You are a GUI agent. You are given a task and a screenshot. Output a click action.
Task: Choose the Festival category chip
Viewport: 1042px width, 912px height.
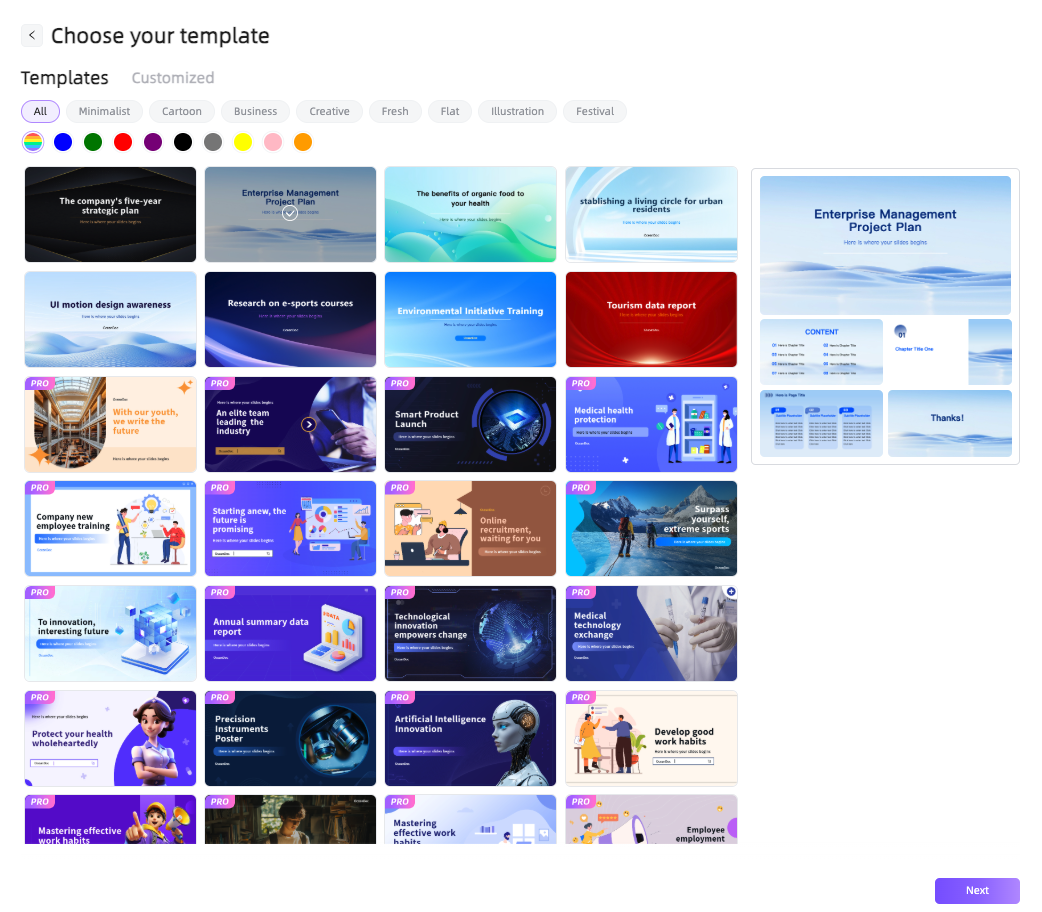pyautogui.click(x=595, y=111)
